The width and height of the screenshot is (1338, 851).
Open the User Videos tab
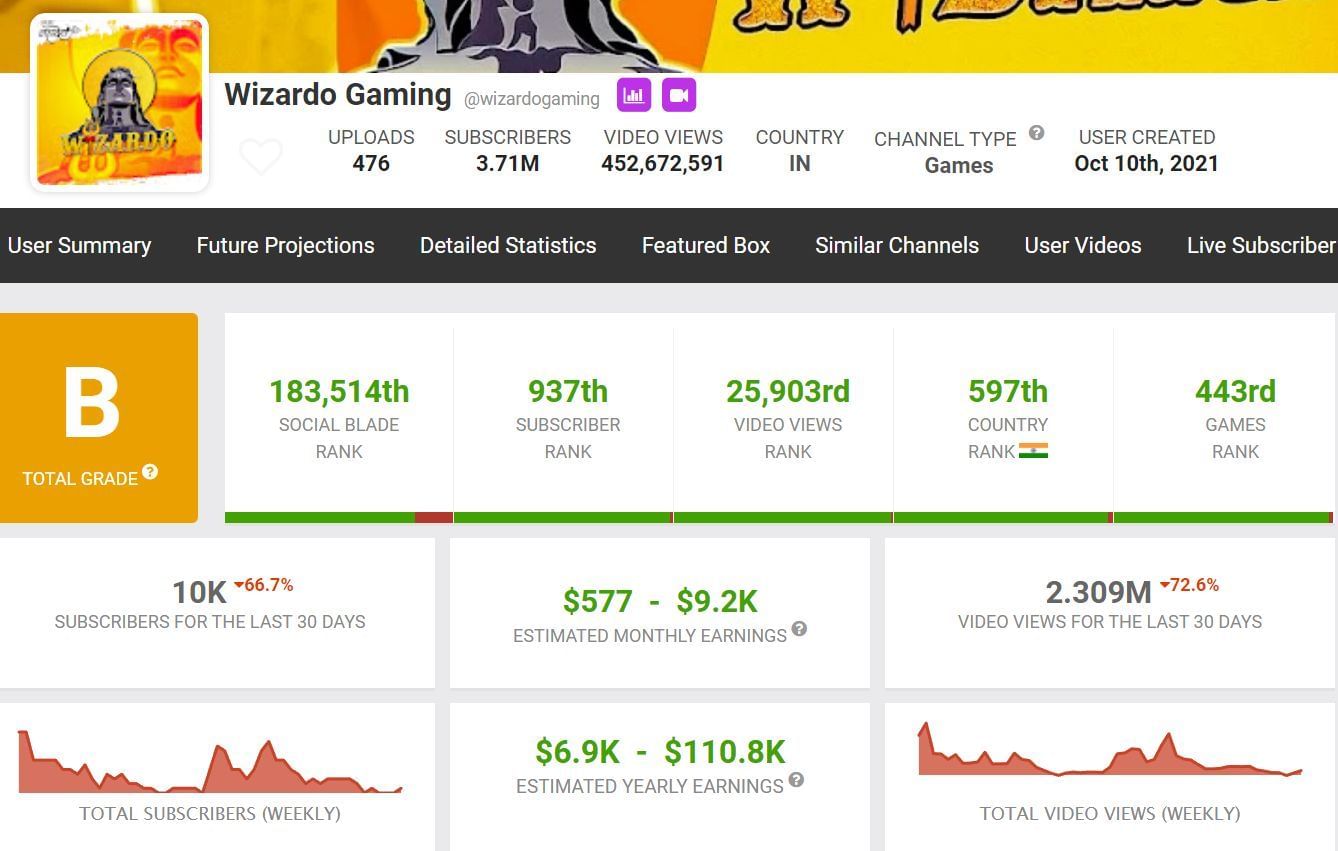click(x=1082, y=245)
